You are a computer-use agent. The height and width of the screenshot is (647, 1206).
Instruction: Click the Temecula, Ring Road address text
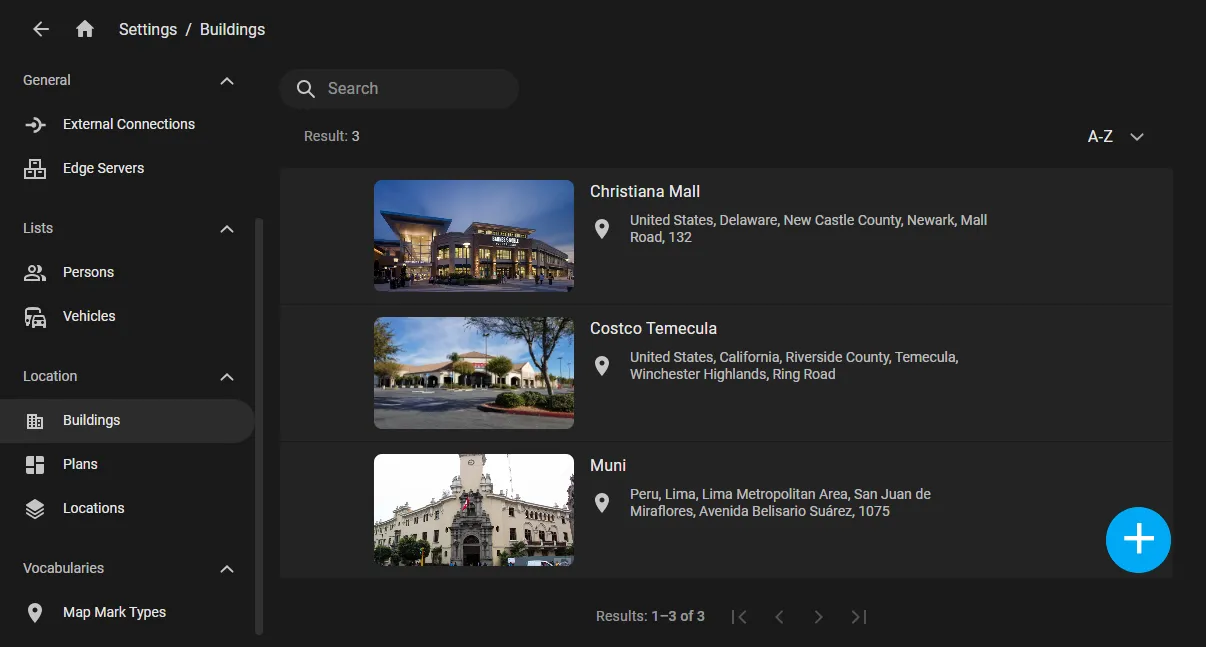click(794, 366)
